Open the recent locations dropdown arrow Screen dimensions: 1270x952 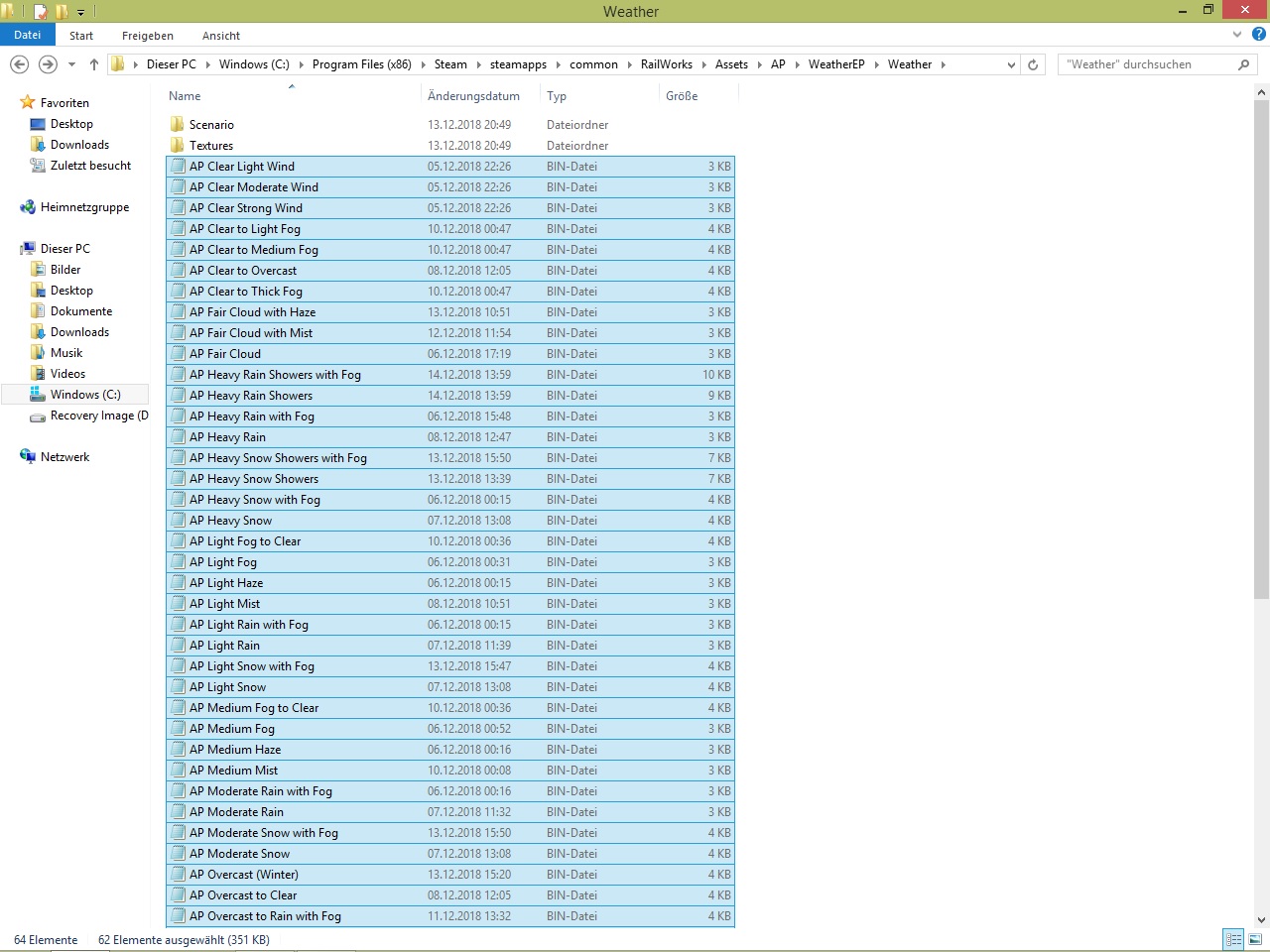click(x=71, y=64)
